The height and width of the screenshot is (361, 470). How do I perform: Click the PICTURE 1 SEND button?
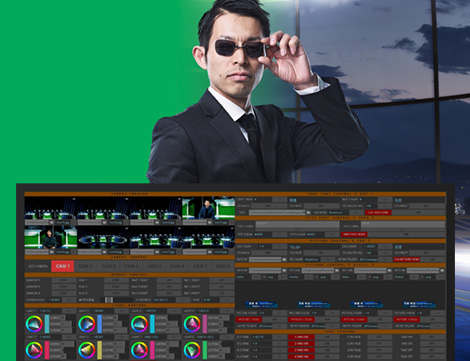point(249,319)
